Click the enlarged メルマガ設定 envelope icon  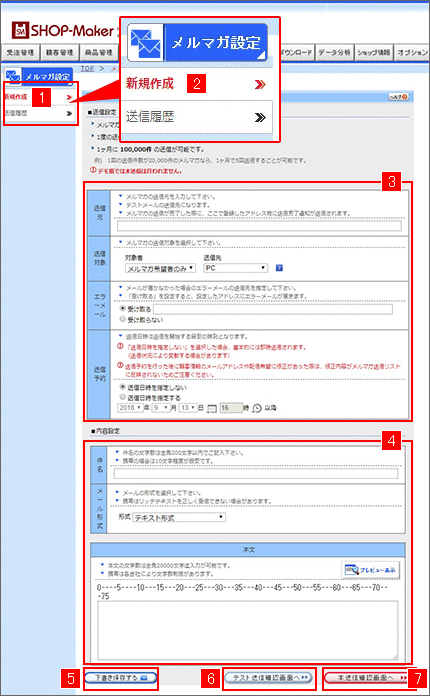coord(146,42)
